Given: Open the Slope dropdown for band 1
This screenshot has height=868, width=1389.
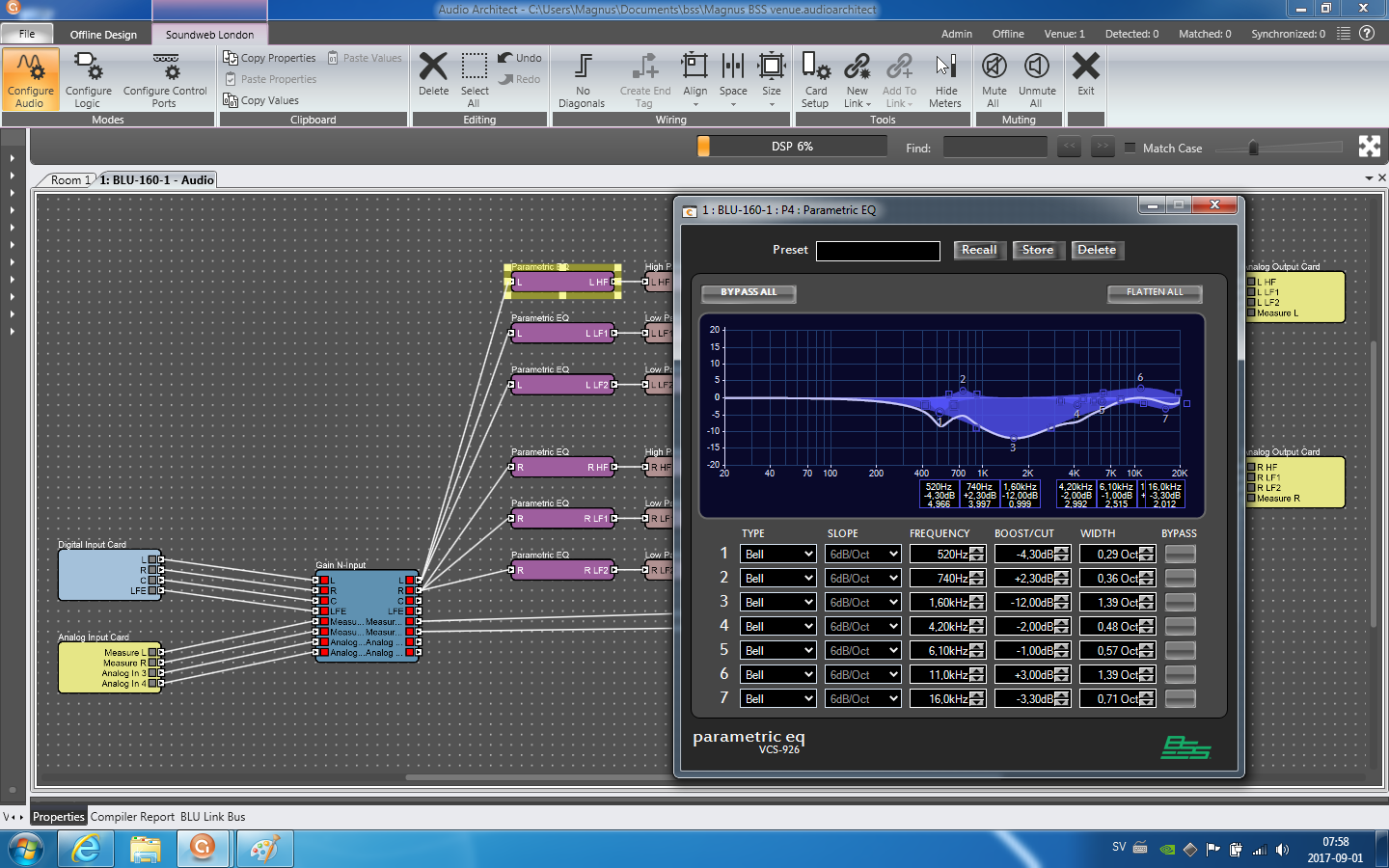Looking at the screenshot, I should pos(863,554).
